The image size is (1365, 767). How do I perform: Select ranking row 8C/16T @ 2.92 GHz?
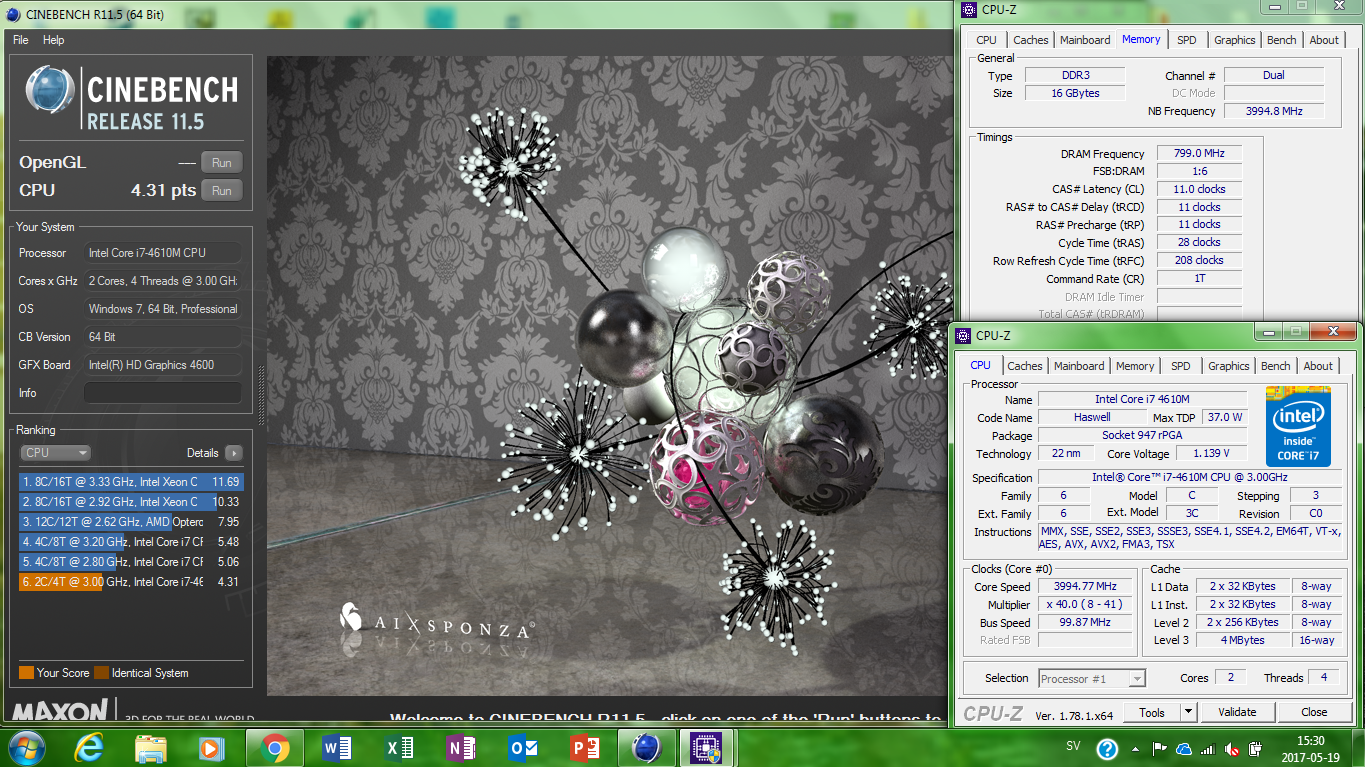tap(130, 502)
